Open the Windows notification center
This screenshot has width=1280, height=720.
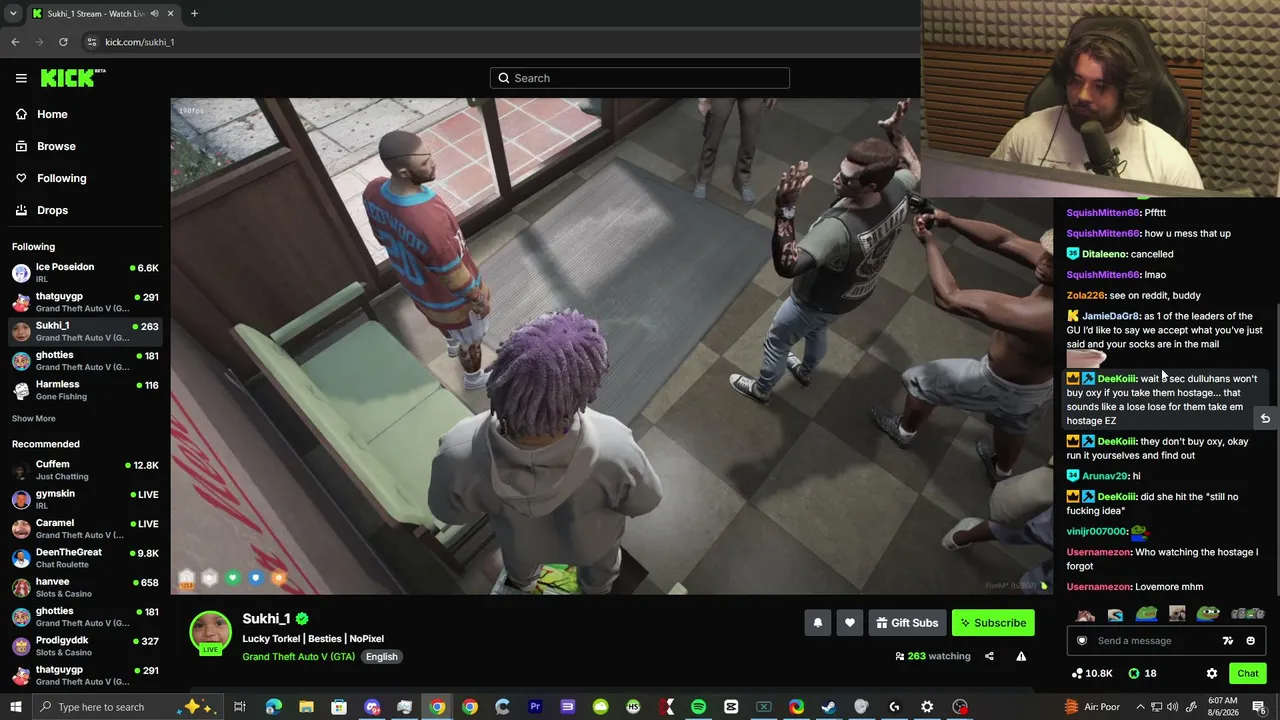1259,707
